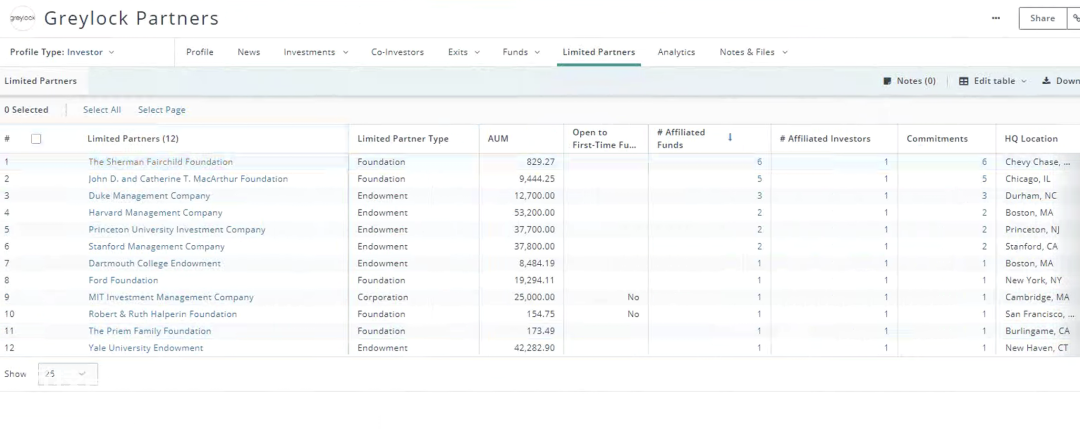Open The Priem Family Foundation link

(149, 331)
